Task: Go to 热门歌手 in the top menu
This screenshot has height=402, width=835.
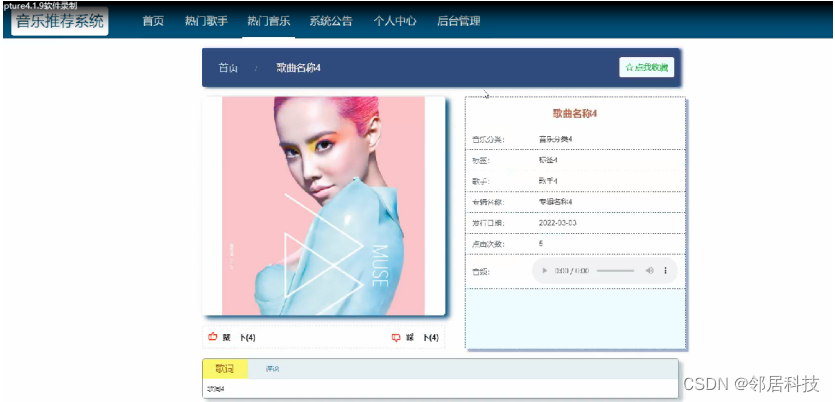Action: coord(206,21)
